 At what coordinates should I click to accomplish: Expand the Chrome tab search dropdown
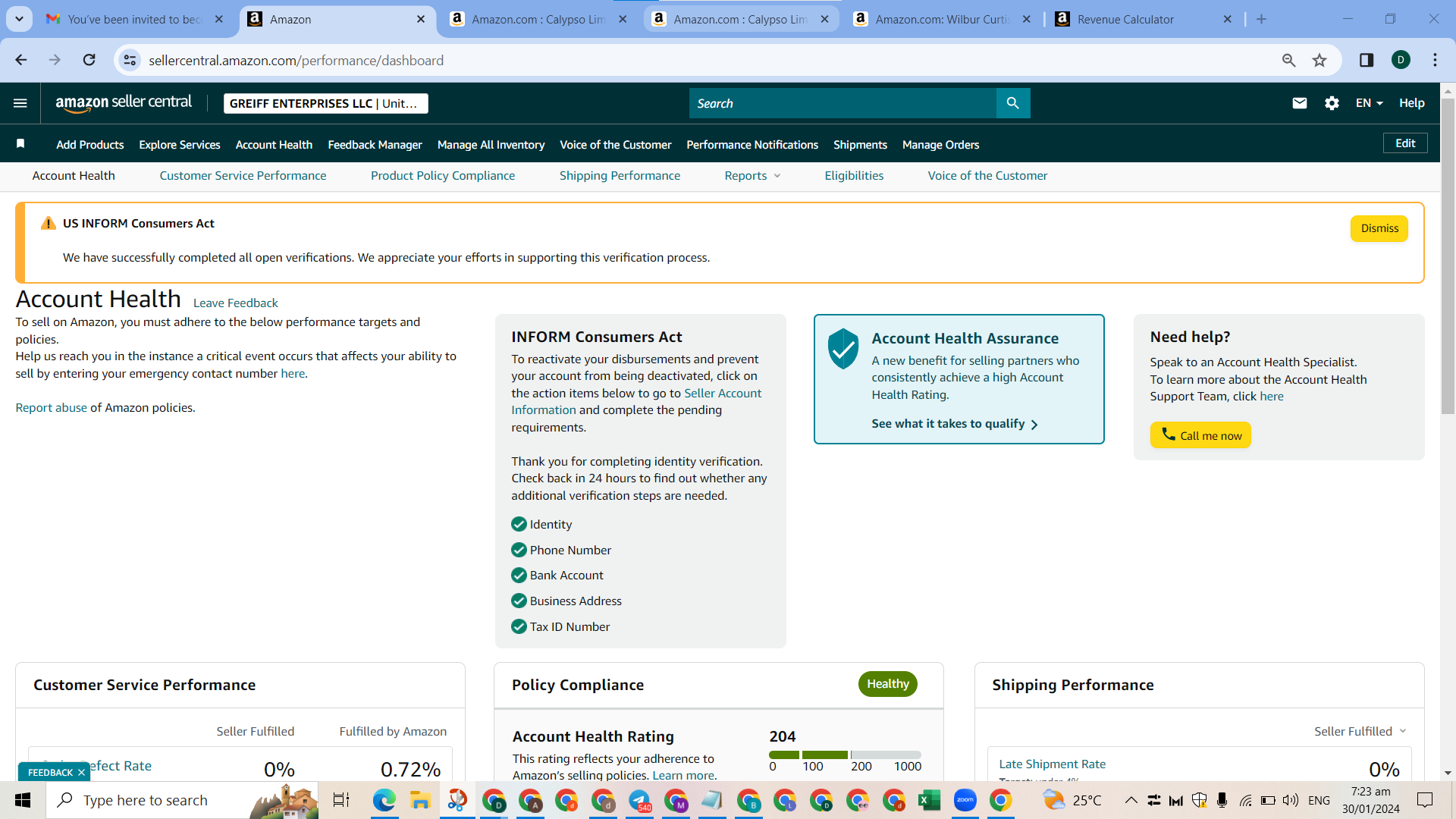point(19,19)
